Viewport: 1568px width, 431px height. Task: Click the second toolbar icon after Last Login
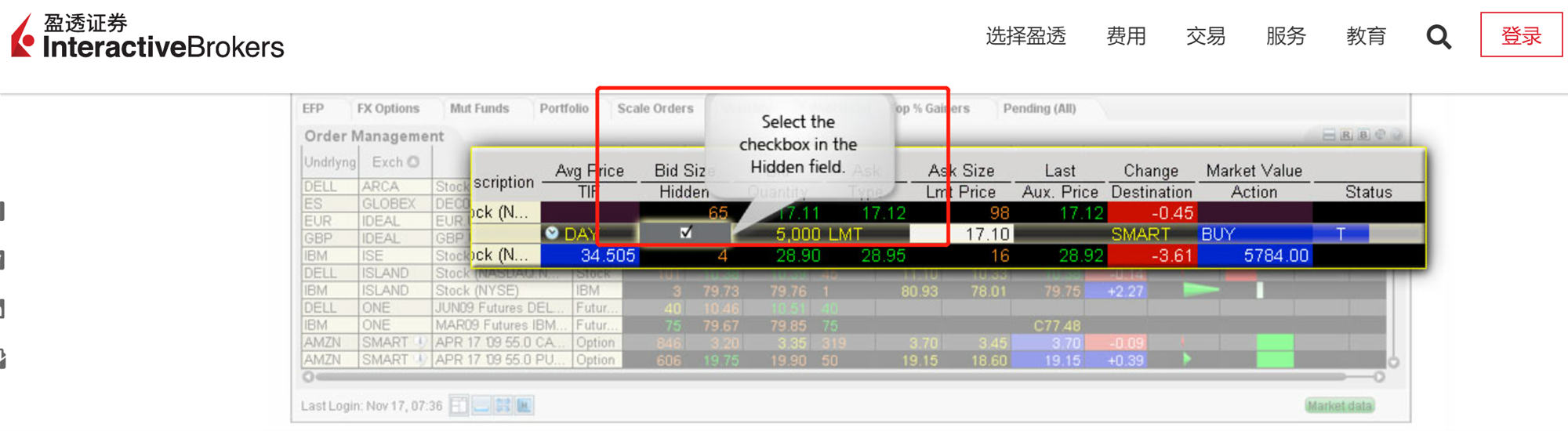tap(481, 405)
